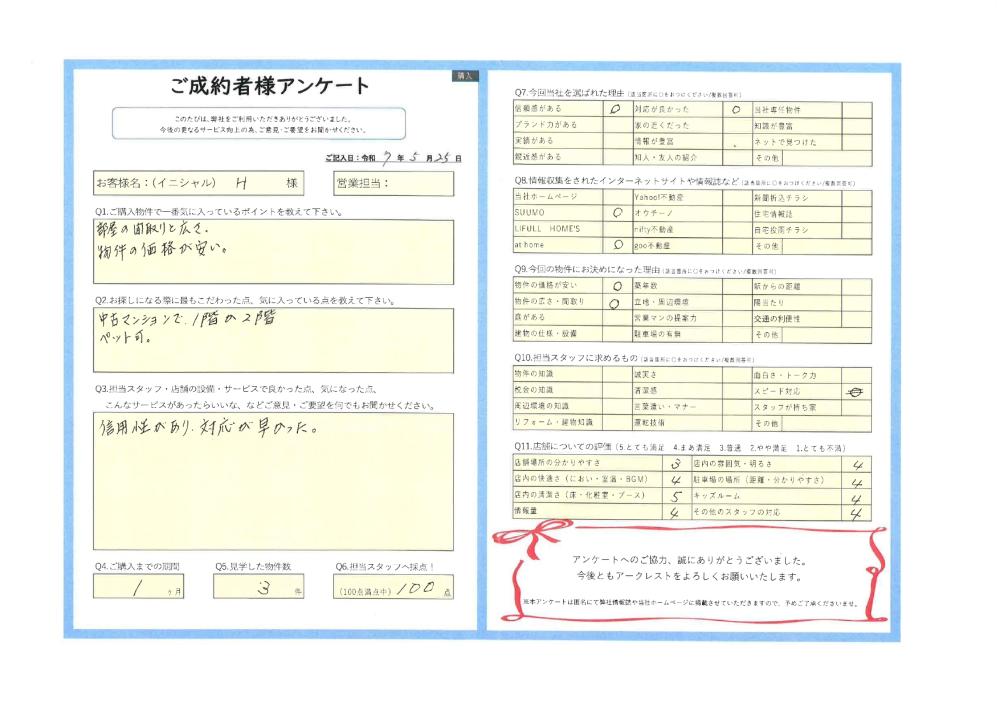This screenshot has height=707, width=1000.
Task: Click the LIFULL HOME'S label
Action: 548,229
